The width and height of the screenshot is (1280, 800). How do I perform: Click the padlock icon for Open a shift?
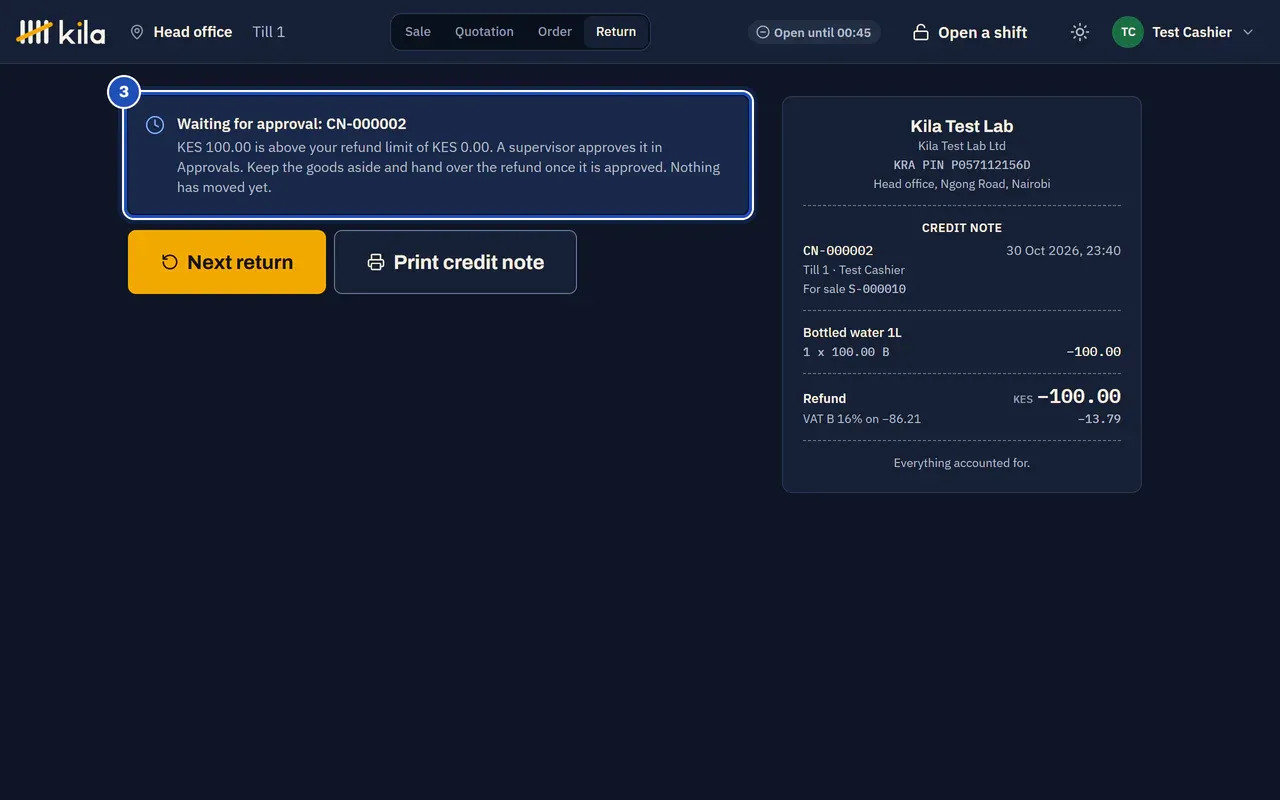point(921,32)
